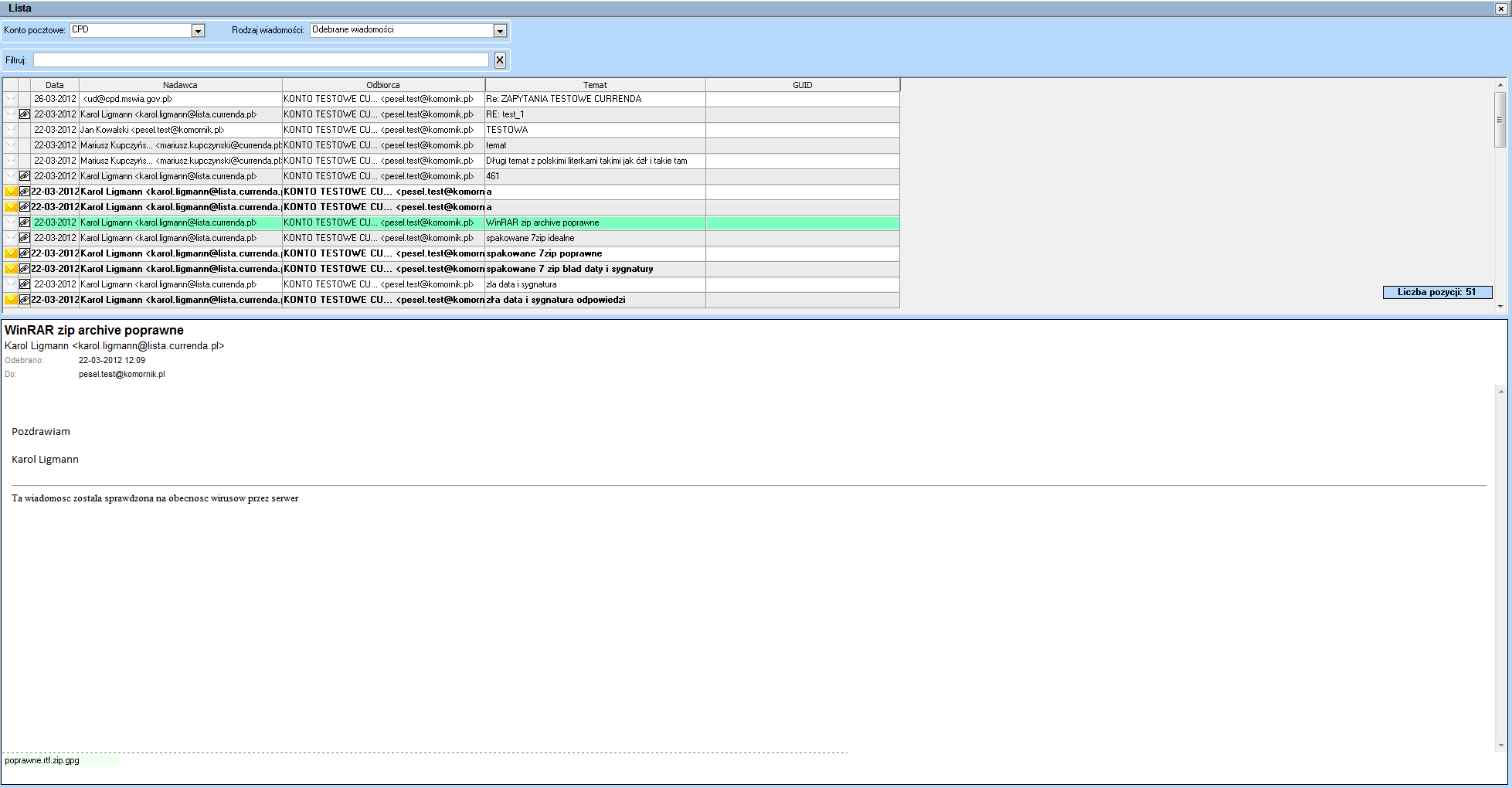Close the 'Lista' panel
Image resolution: width=1512 pixels, height=788 pixels.
(1501, 8)
